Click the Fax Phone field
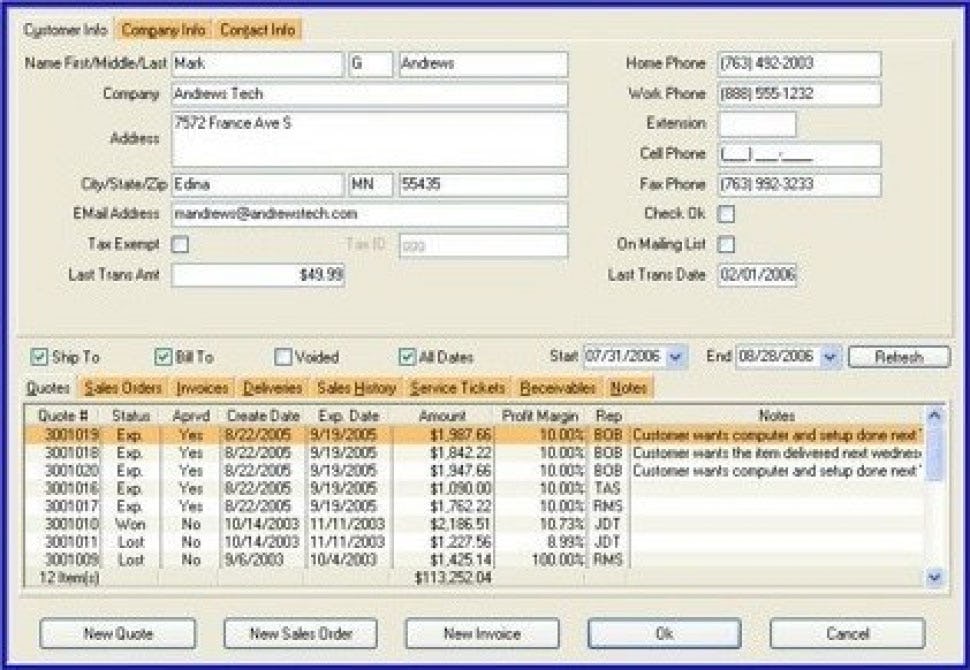Screen dimensions: 970x670 click(x=799, y=184)
